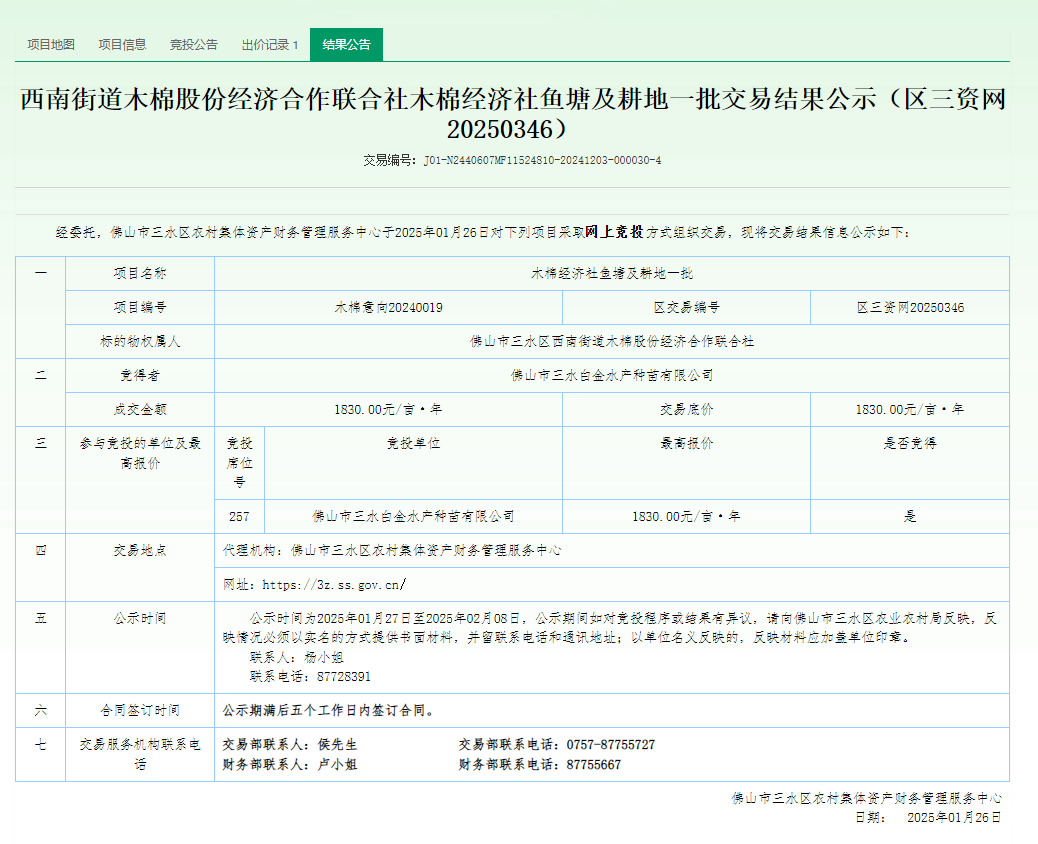The image size is (1038, 844).
Task: Select the 结果公告 tab
Action: [x=346, y=44]
